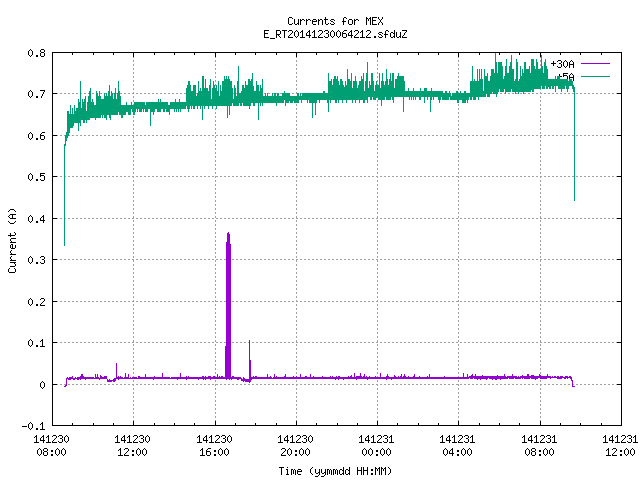This screenshot has height=480, width=640.
Task: Click the small purple spike near 17:40
Action: point(250,359)
